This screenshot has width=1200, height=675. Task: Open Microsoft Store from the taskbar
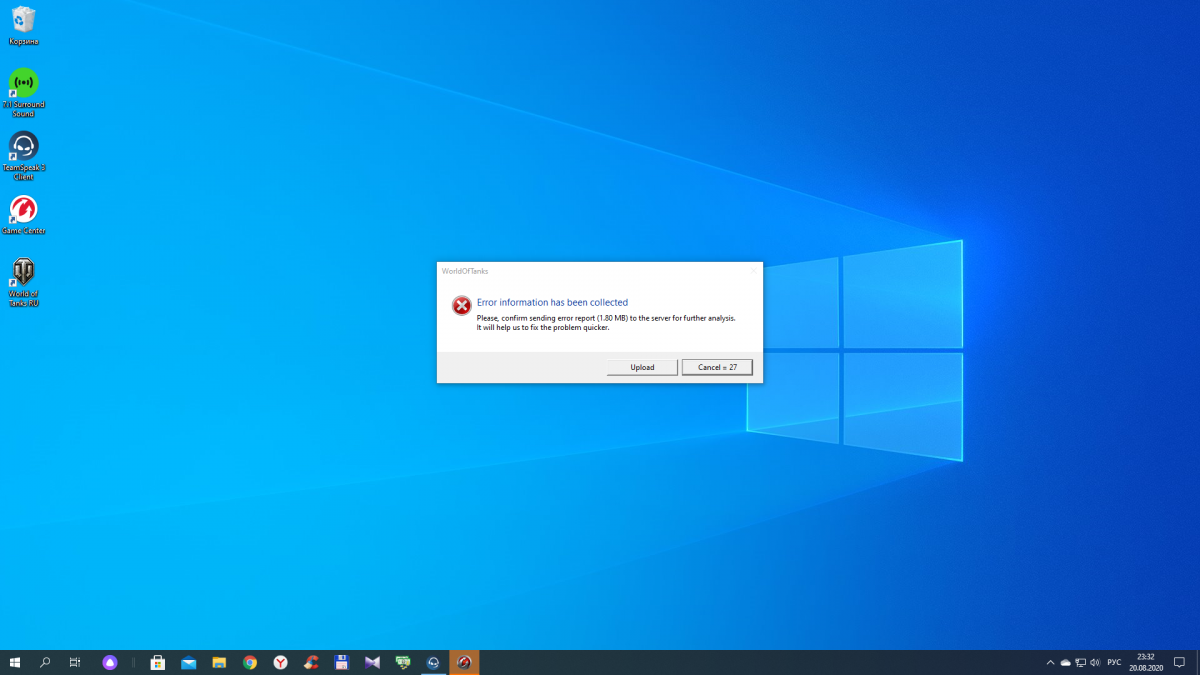[x=157, y=662]
